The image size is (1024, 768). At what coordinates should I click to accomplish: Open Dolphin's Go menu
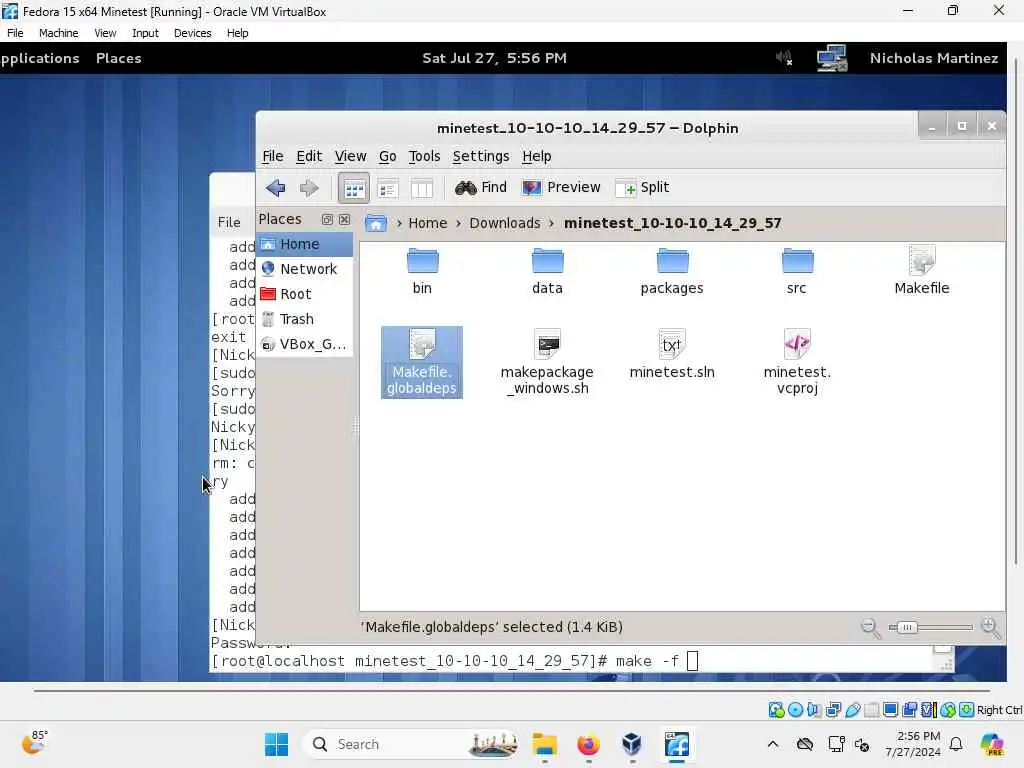tap(387, 156)
